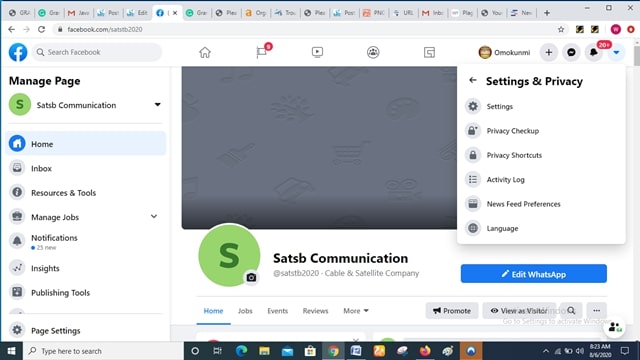Open Activity Log
Image resolution: width=640 pixels, height=360 pixels.
(x=541, y=180)
